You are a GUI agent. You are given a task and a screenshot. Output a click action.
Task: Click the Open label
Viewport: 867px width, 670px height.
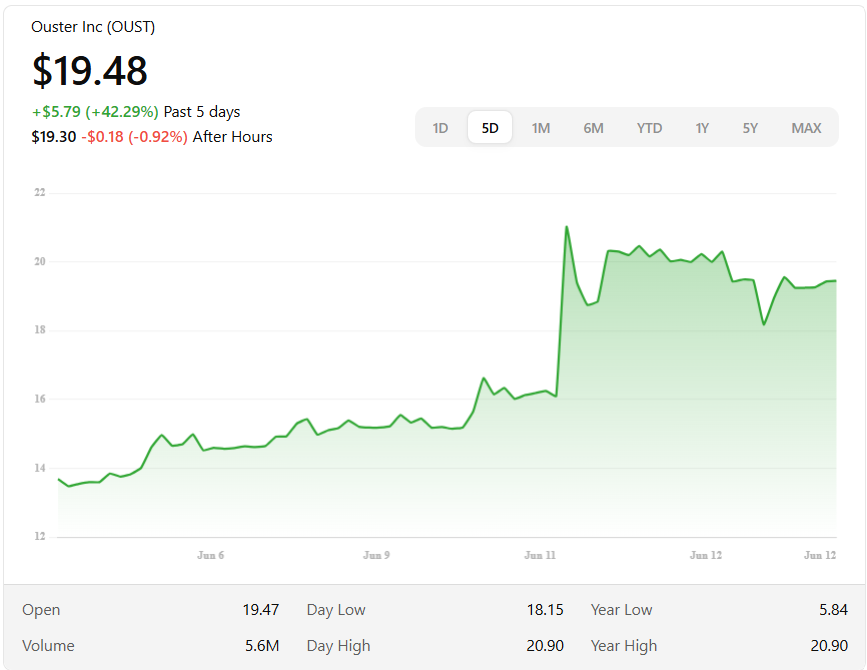41,610
